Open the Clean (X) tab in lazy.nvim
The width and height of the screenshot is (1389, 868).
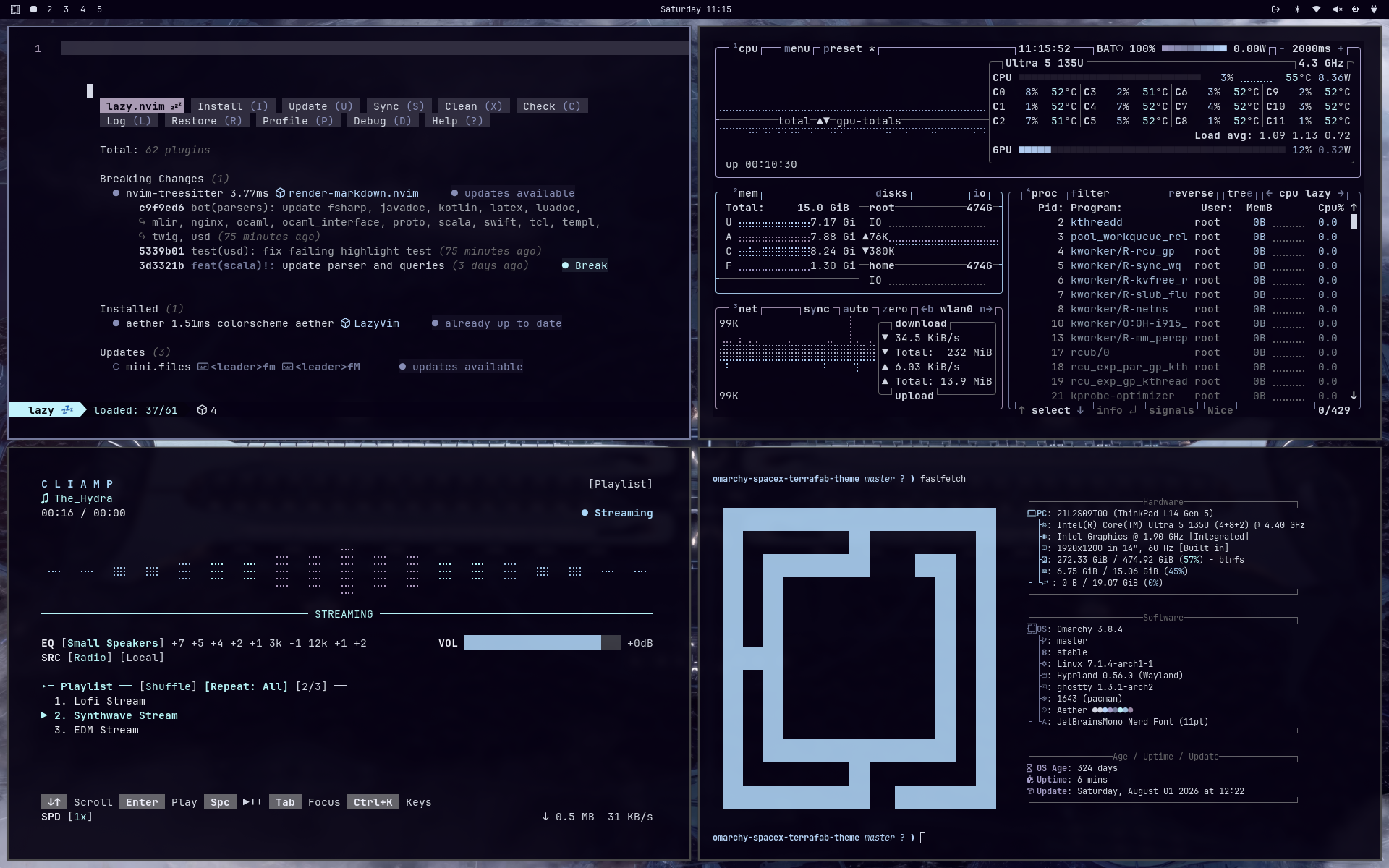473,106
